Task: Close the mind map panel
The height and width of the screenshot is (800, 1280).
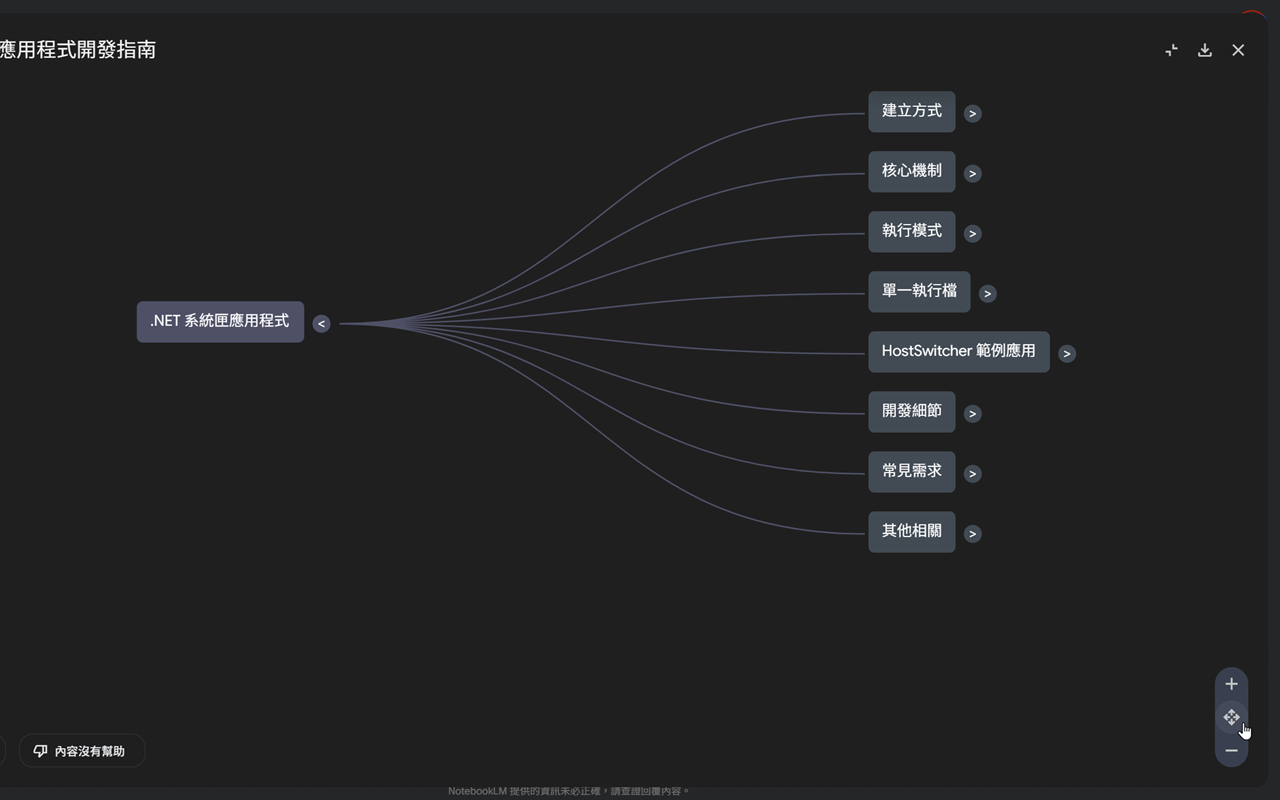Action: point(1238,50)
